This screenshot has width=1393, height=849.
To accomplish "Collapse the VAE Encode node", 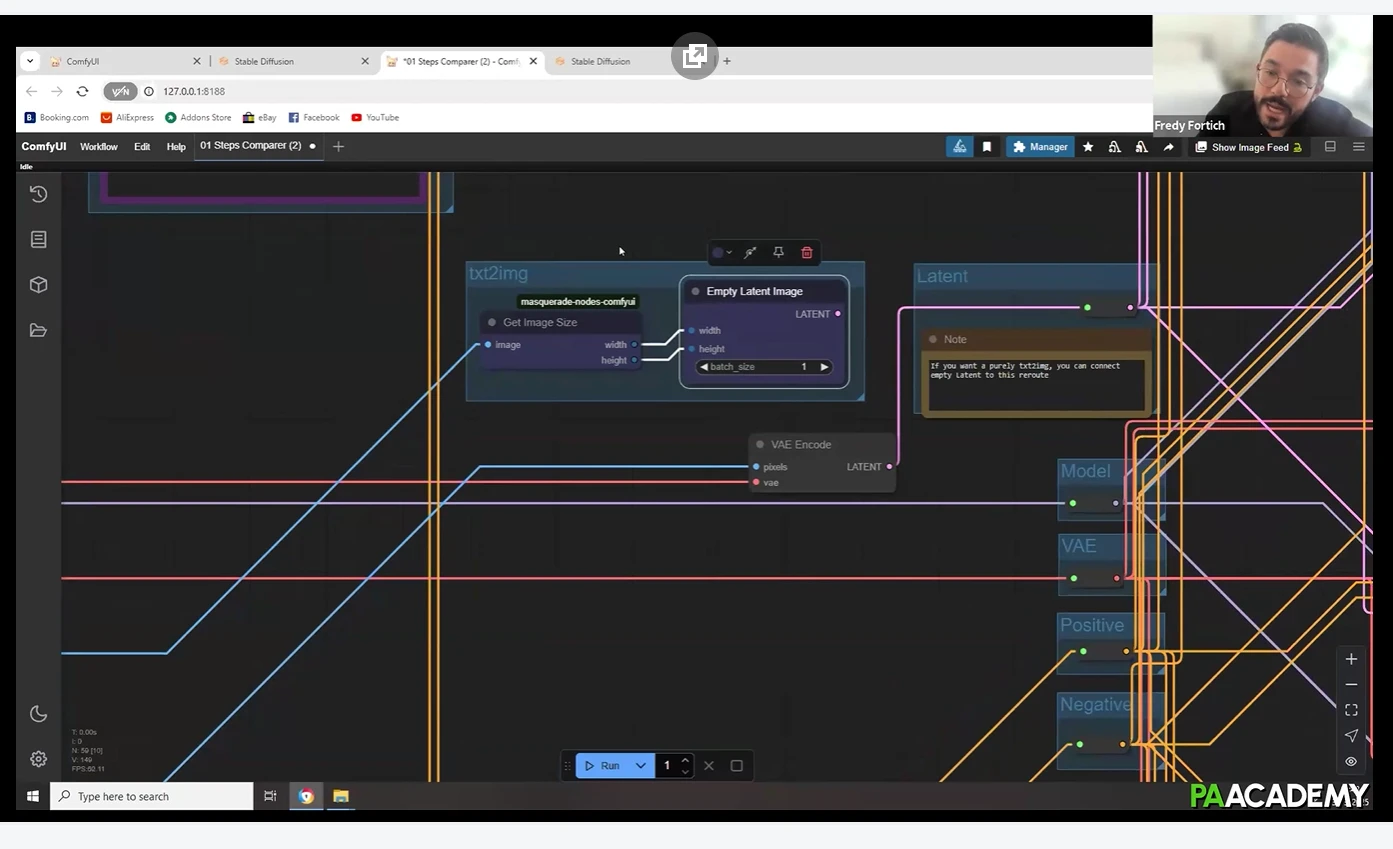I will pos(760,445).
